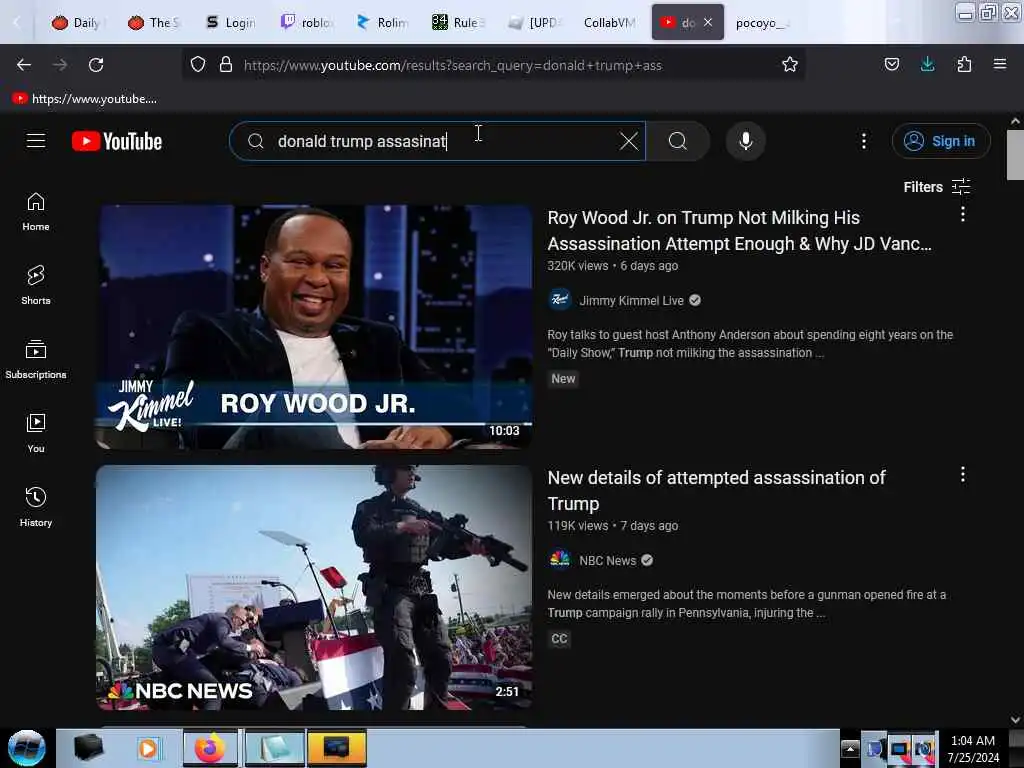1024x768 pixels.
Task: Open Firefox from the taskbar
Action: point(210,748)
